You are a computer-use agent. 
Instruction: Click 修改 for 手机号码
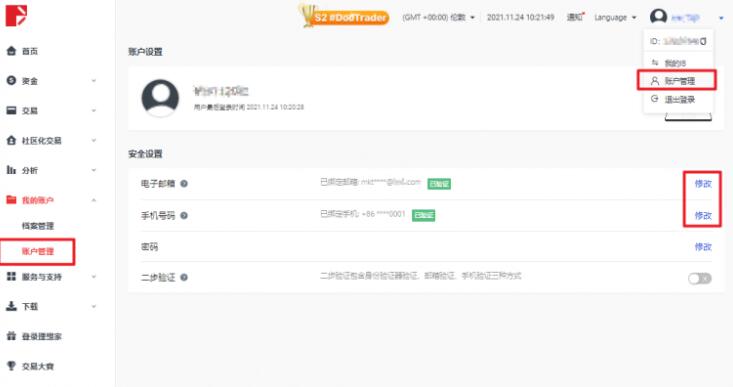click(703, 215)
